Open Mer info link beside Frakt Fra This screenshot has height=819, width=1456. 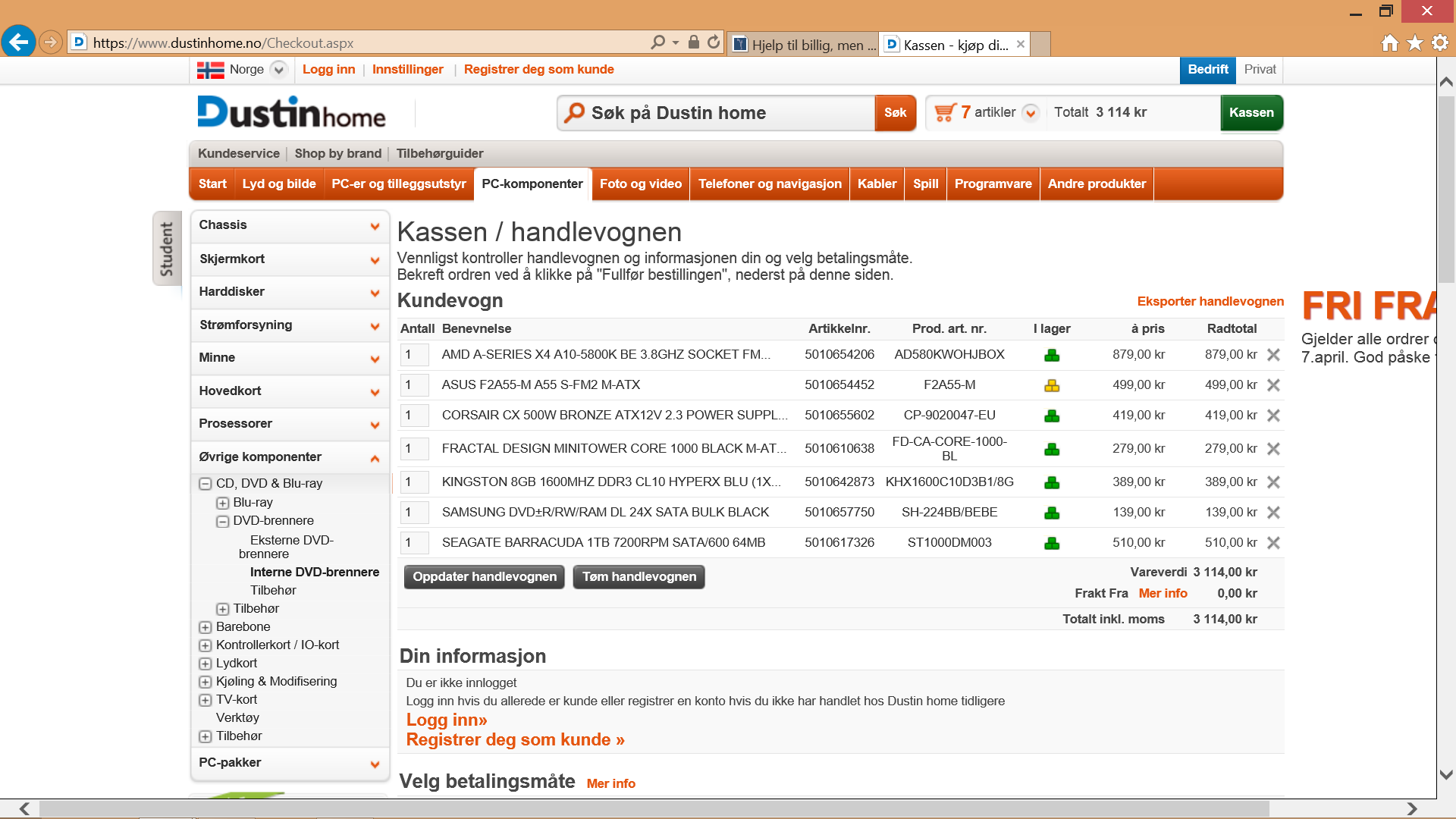tap(1163, 594)
